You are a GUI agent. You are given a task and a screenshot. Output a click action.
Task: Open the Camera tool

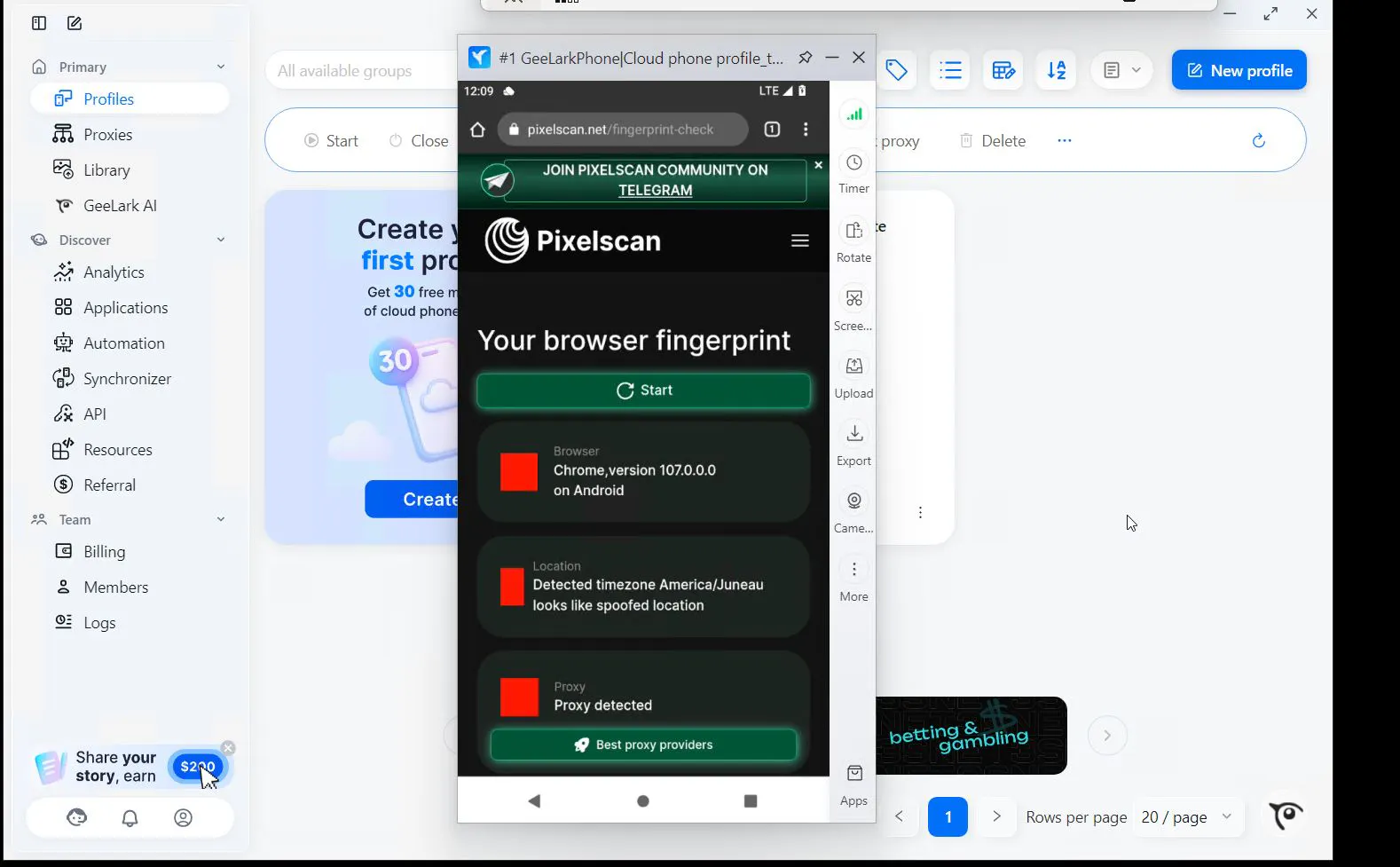[x=854, y=511]
